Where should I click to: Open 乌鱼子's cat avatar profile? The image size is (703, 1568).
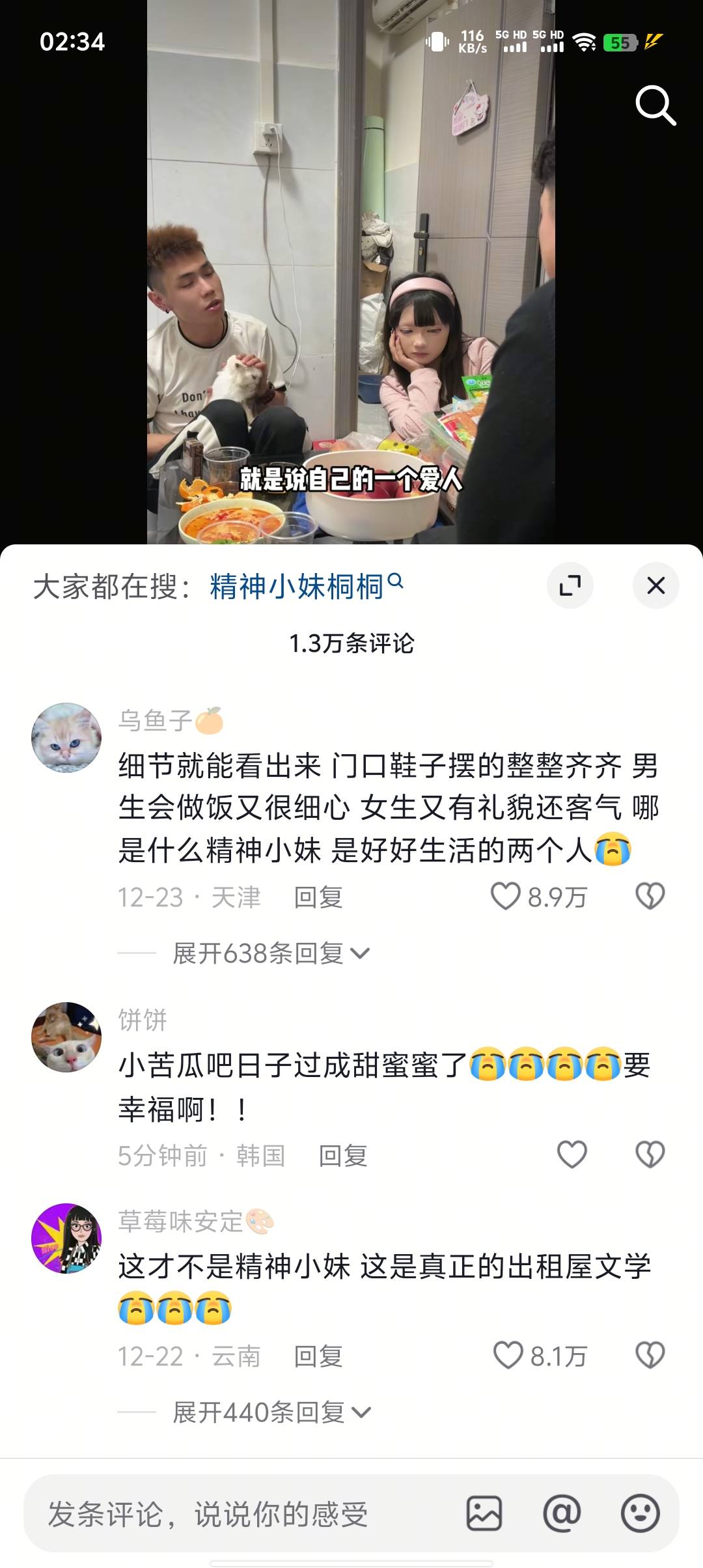pos(66,738)
